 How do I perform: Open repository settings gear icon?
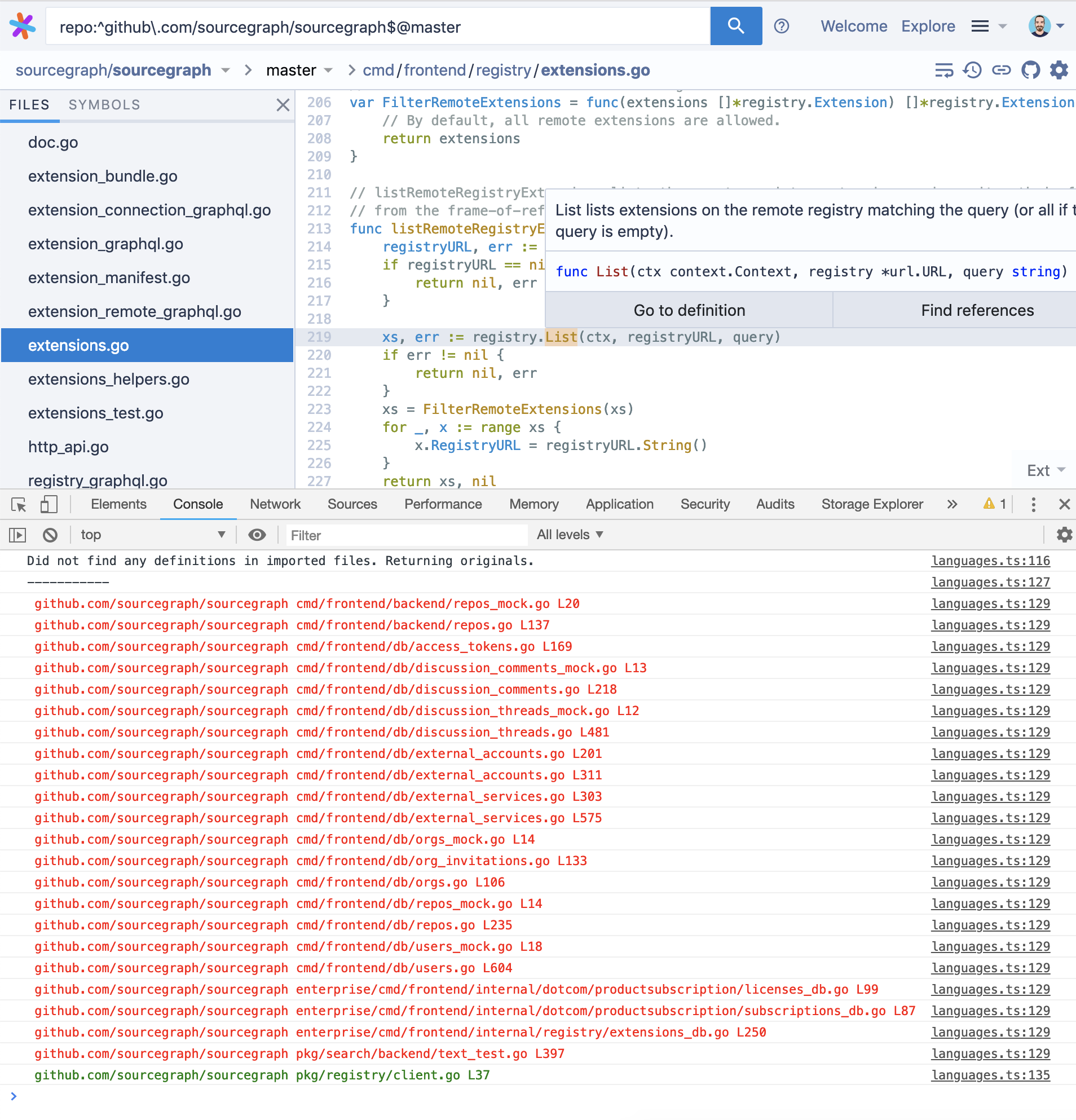(1059, 70)
